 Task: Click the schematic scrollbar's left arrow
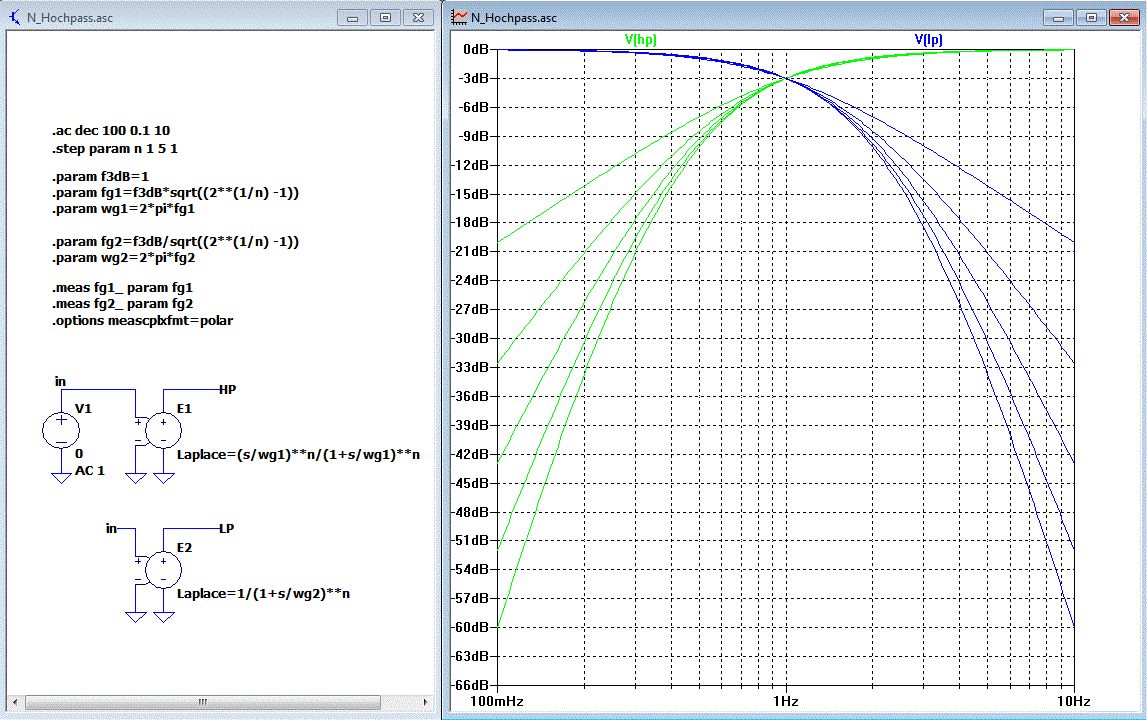13,702
